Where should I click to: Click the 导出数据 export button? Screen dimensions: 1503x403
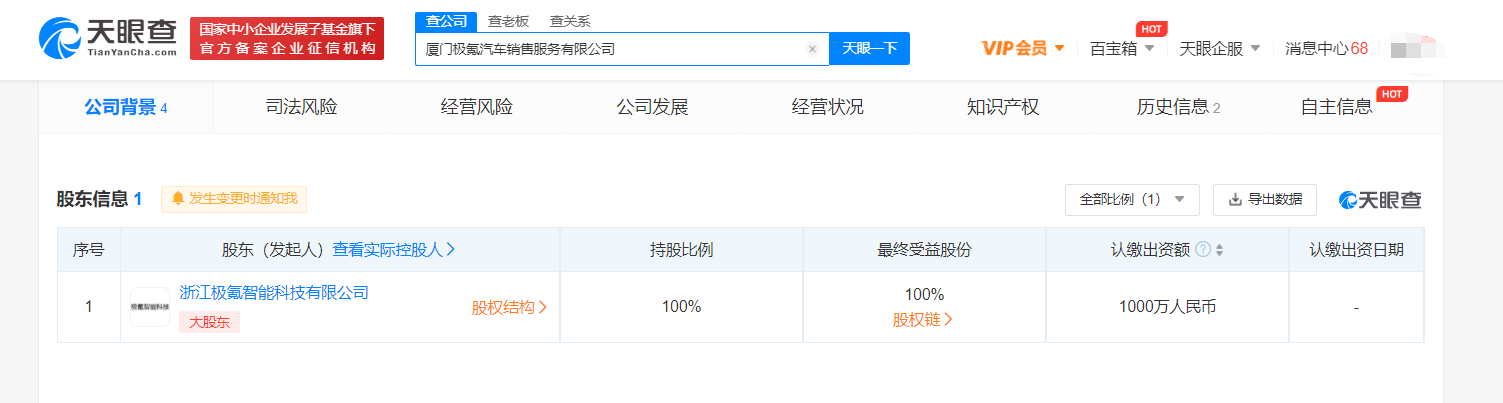click(x=1265, y=199)
